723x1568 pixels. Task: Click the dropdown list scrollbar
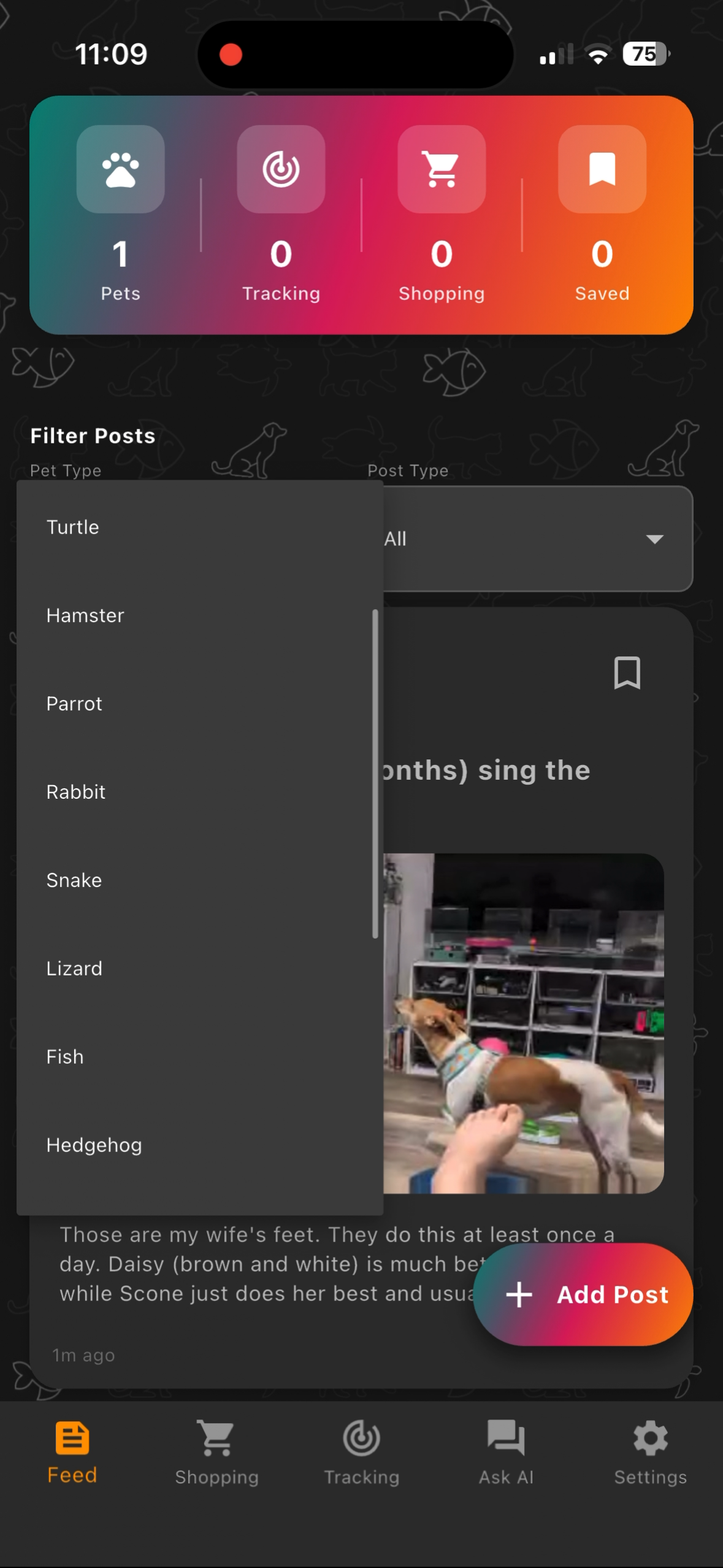pos(375,774)
